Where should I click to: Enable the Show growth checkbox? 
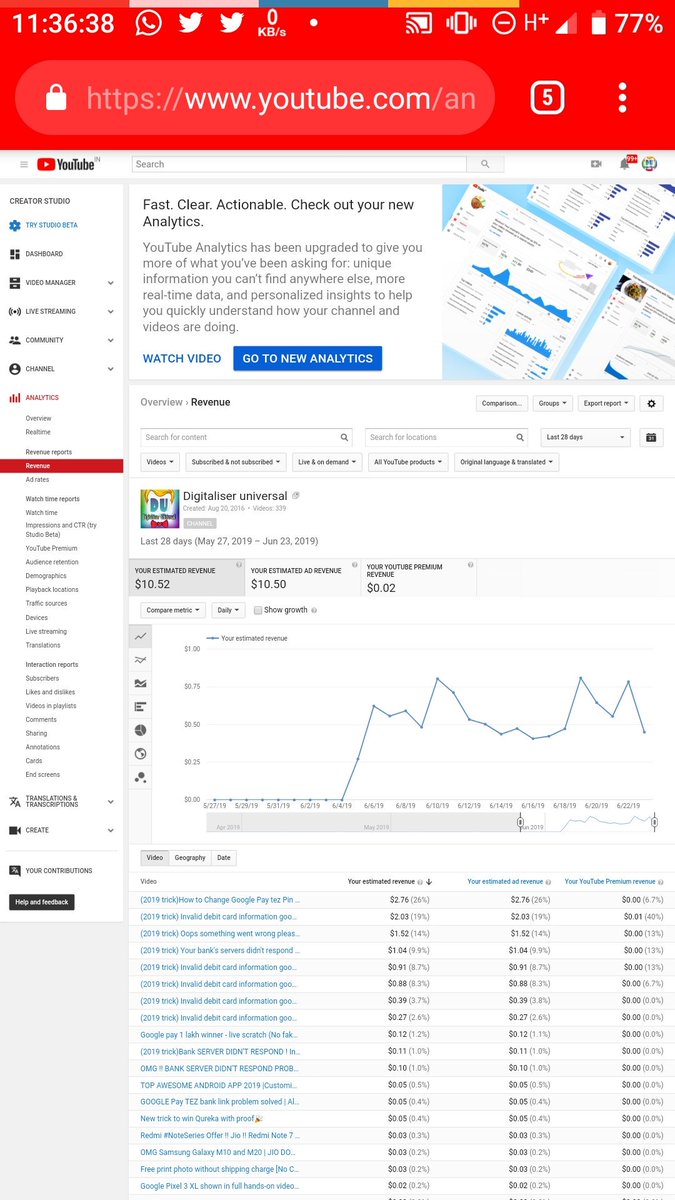pos(258,610)
